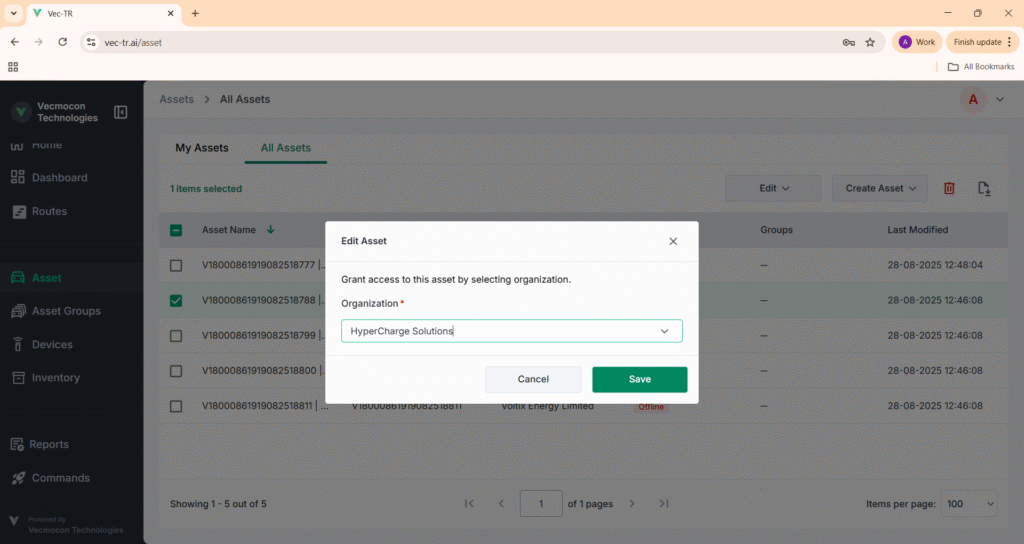Screen dimensions: 1024x544
Task: Open Asset Groups in the sidebar
Action: point(66,311)
